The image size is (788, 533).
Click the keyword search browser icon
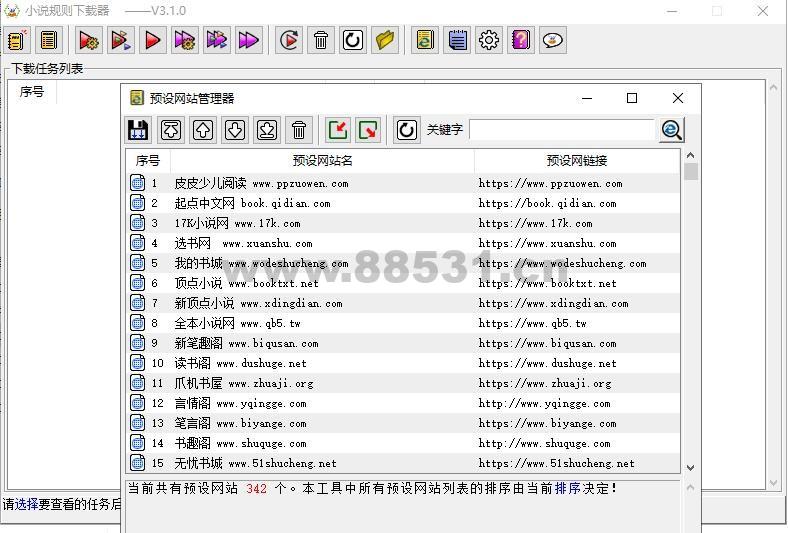tap(671, 130)
